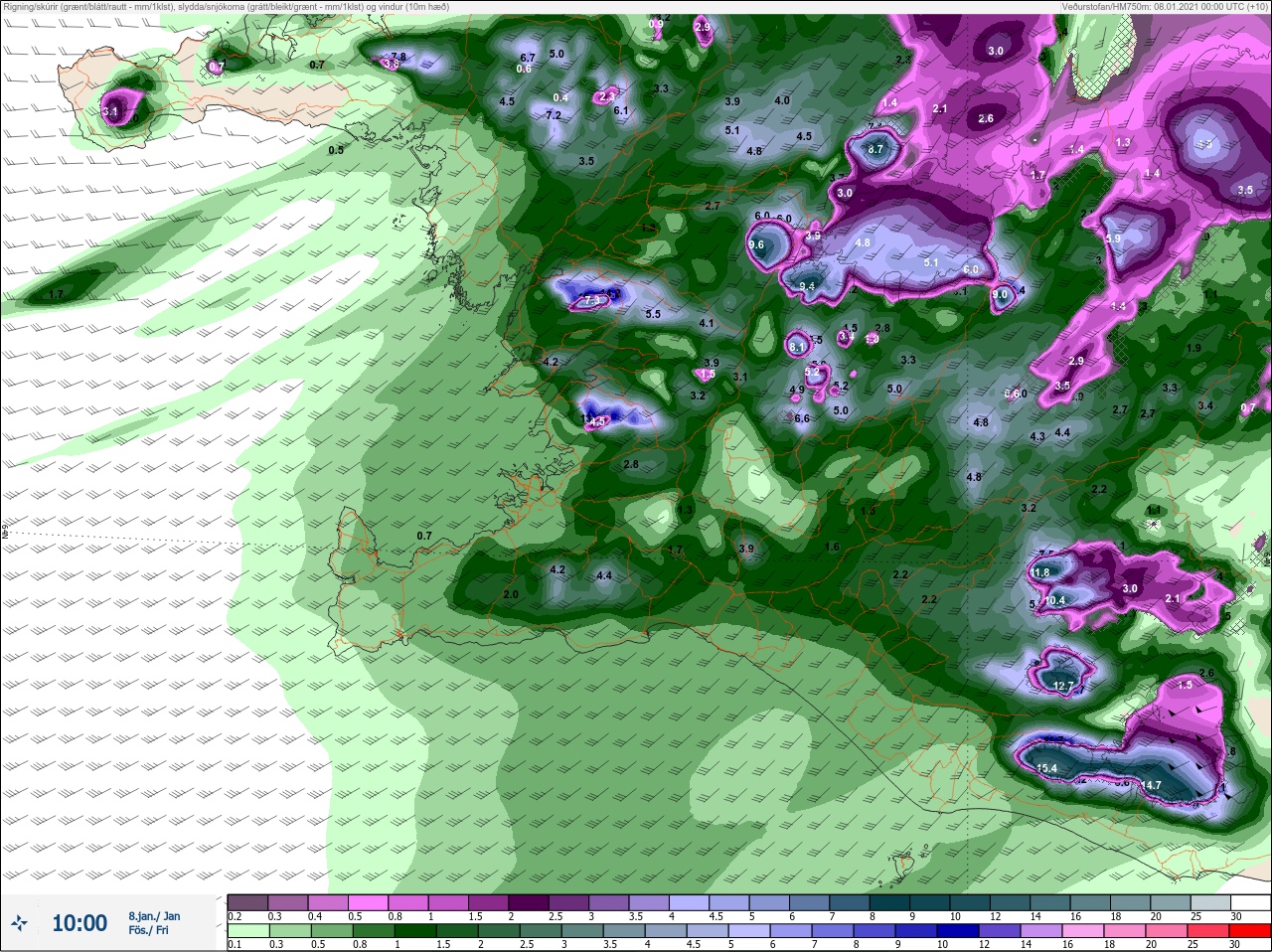Click the map title text starting 'Rigning/skúrir'
1272x952 pixels.
click(x=226, y=6)
